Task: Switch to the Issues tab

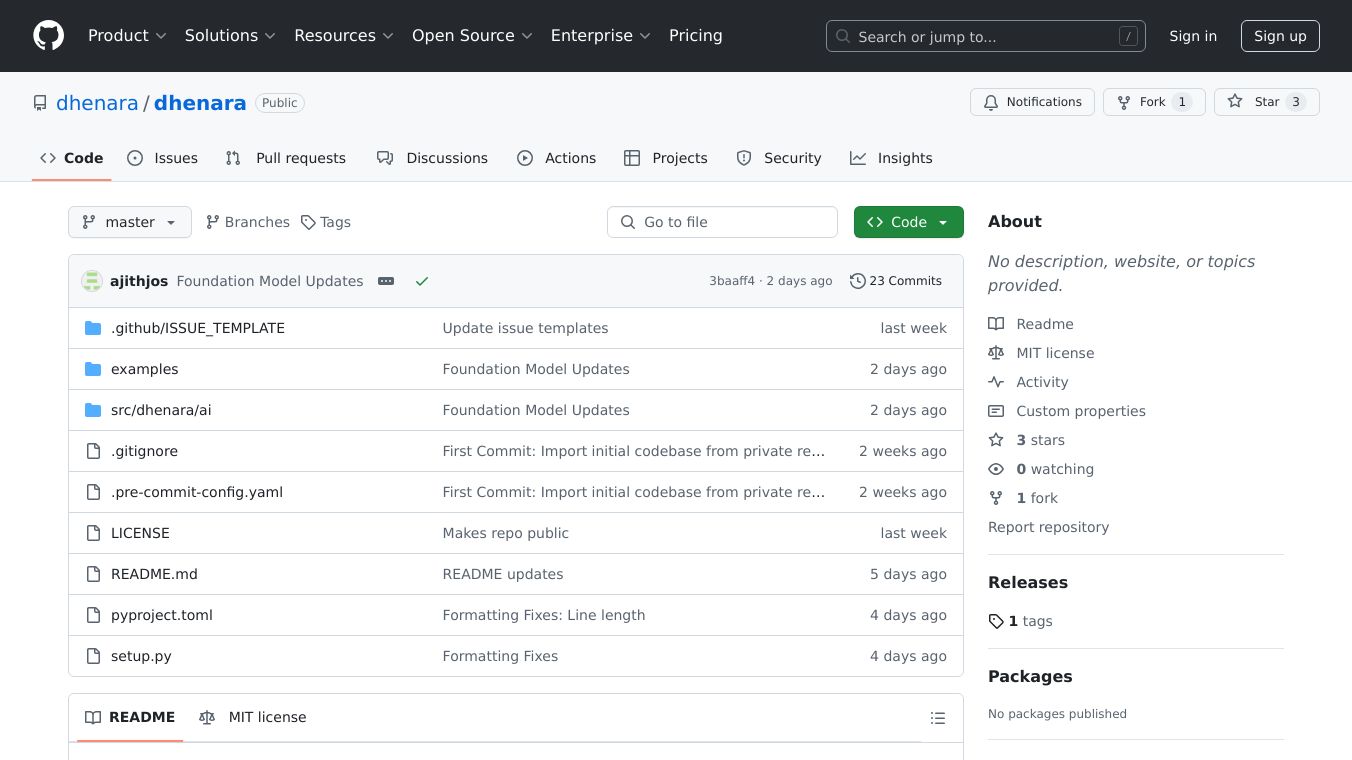Action: [163, 158]
